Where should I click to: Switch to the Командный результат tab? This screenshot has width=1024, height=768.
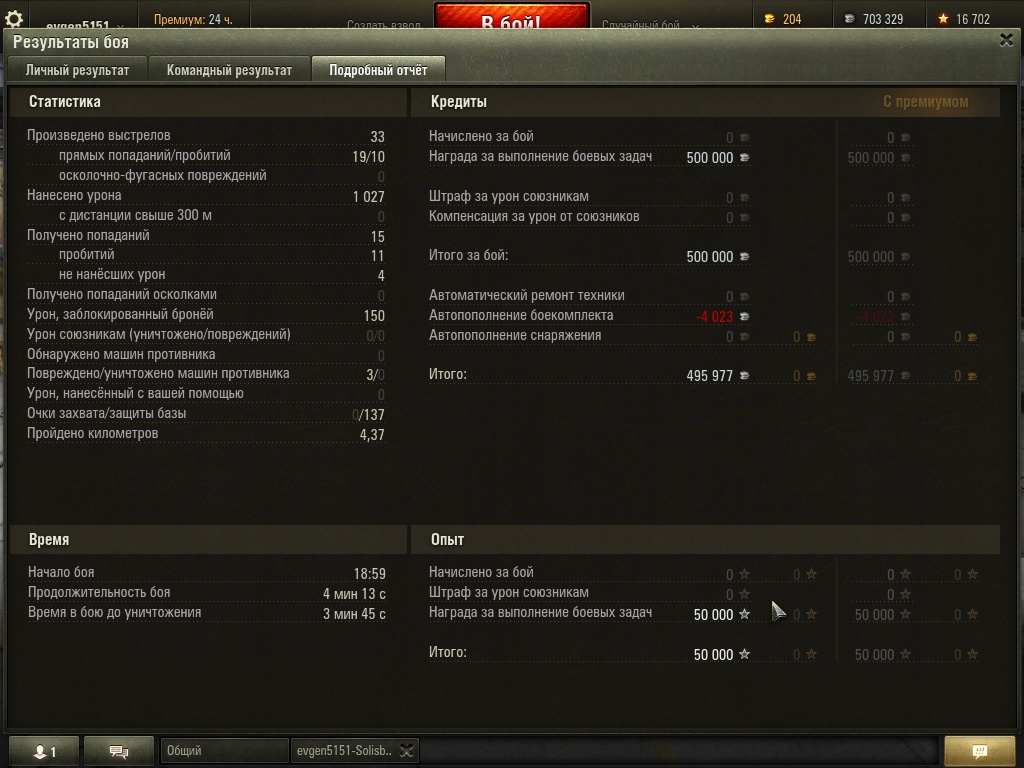tap(229, 70)
